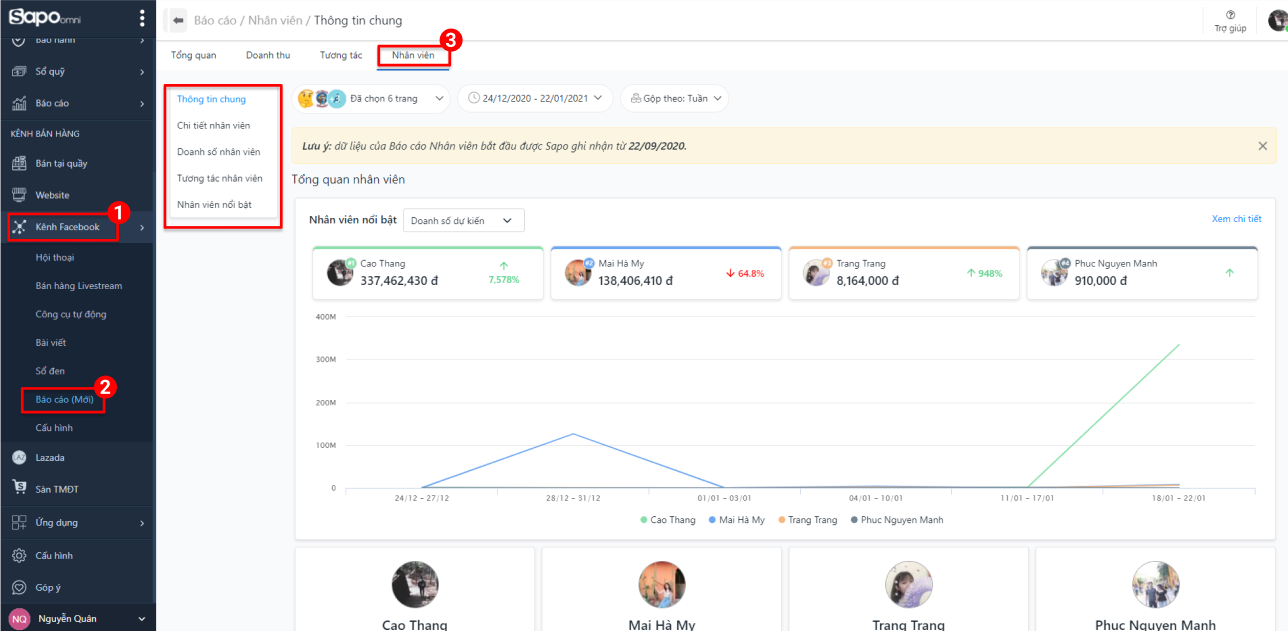The width and height of the screenshot is (1288, 631).
Task: Click Phuc Nguyen Manh large profile photo
Action: click(x=1156, y=585)
